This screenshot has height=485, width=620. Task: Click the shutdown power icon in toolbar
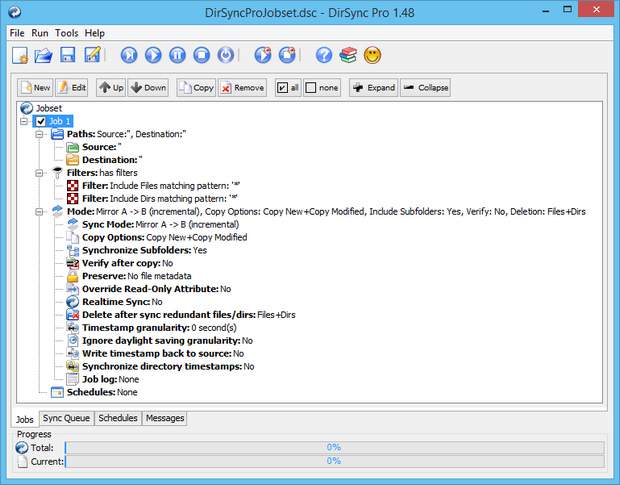coord(226,55)
